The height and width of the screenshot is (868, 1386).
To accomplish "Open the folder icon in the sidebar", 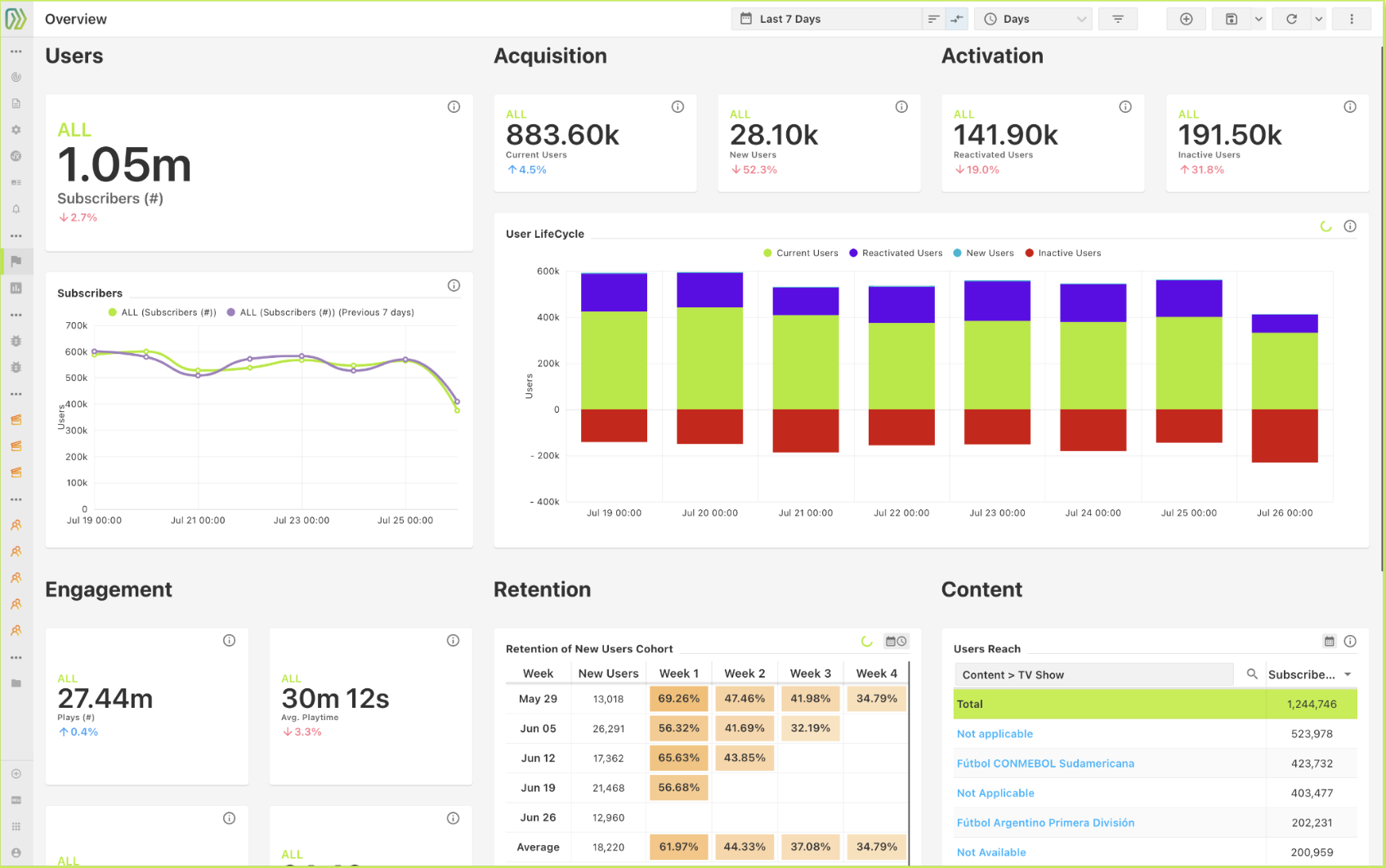I will coord(16,683).
